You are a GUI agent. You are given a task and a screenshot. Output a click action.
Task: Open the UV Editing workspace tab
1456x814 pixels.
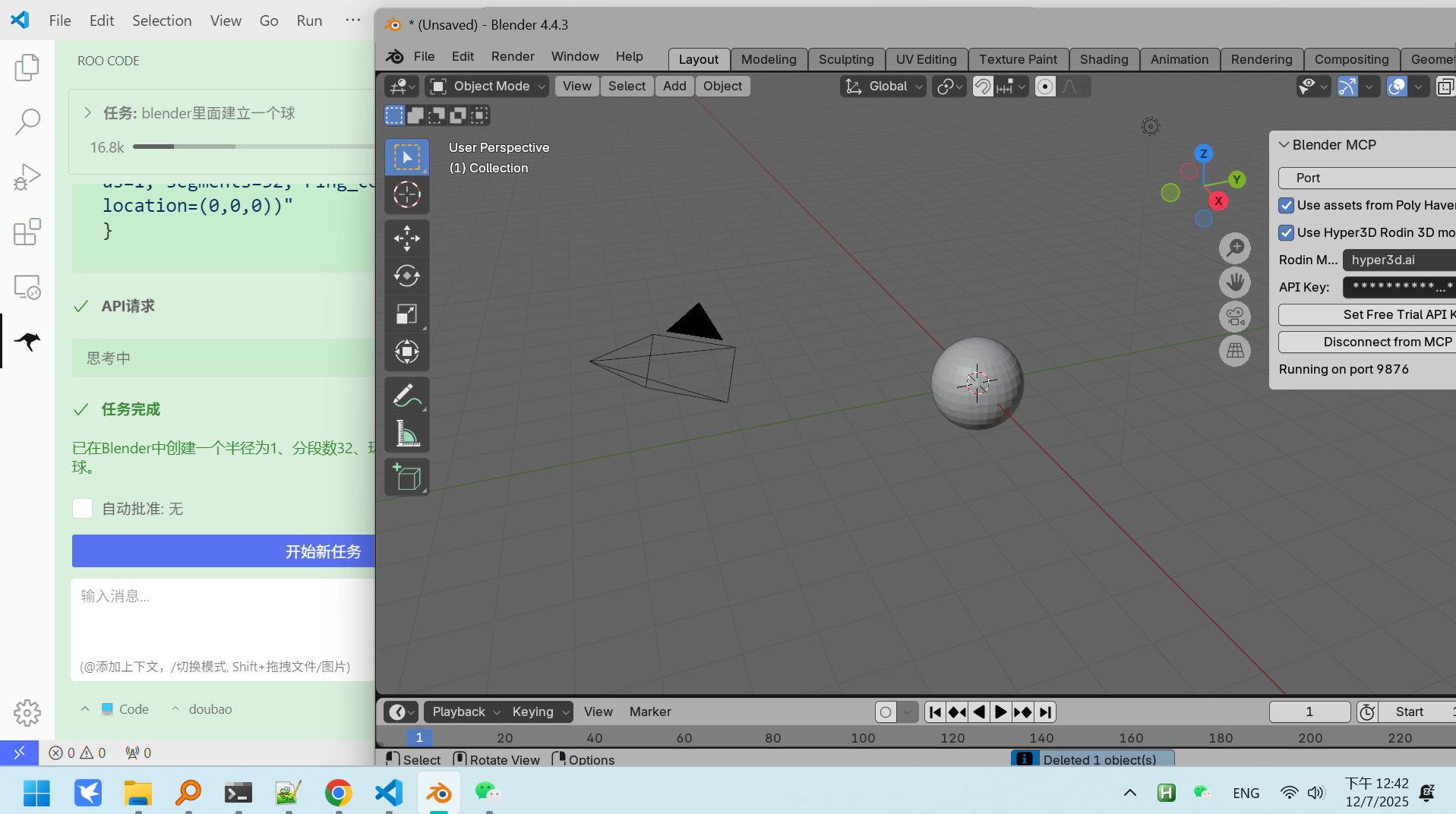coord(927,59)
